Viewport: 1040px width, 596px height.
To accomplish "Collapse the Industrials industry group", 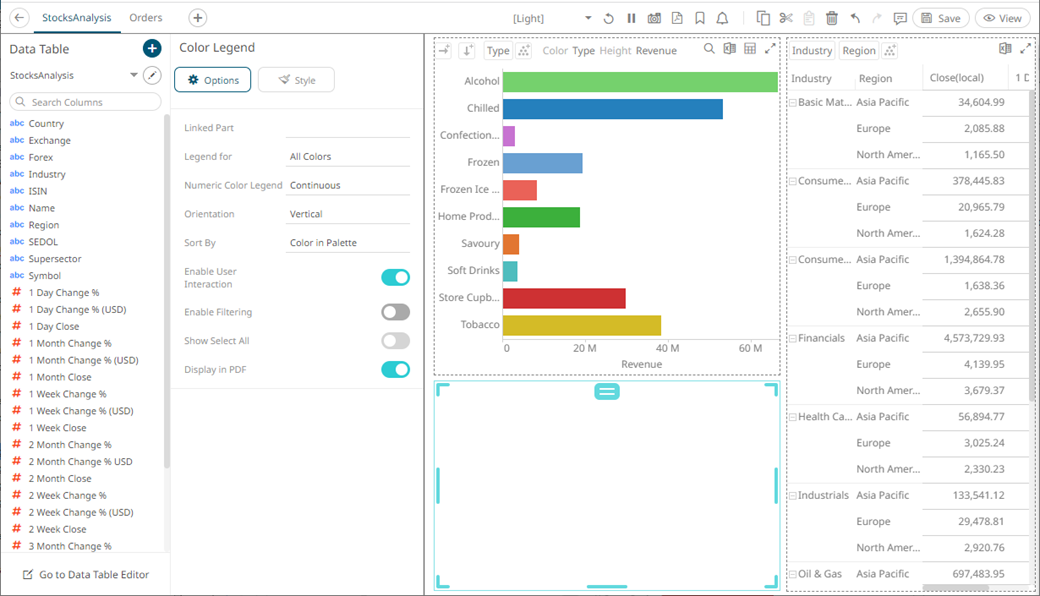I will pyautogui.click(x=793, y=496).
